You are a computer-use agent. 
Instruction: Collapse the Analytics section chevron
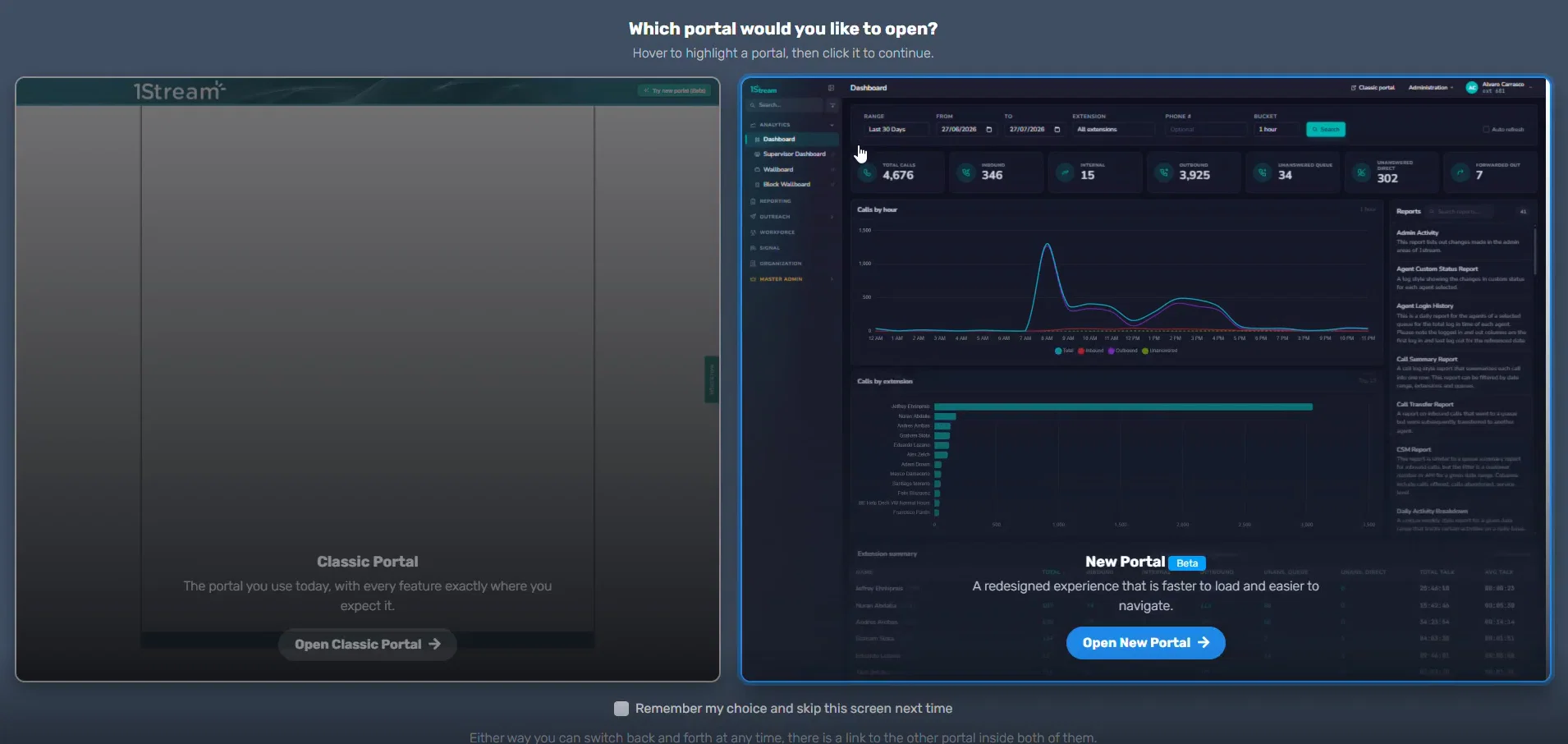click(832, 125)
